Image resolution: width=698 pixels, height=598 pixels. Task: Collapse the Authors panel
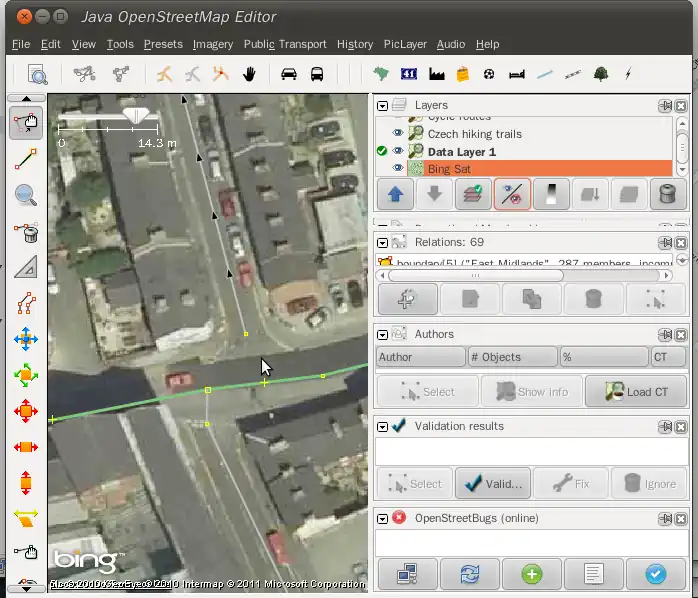coord(382,334)
